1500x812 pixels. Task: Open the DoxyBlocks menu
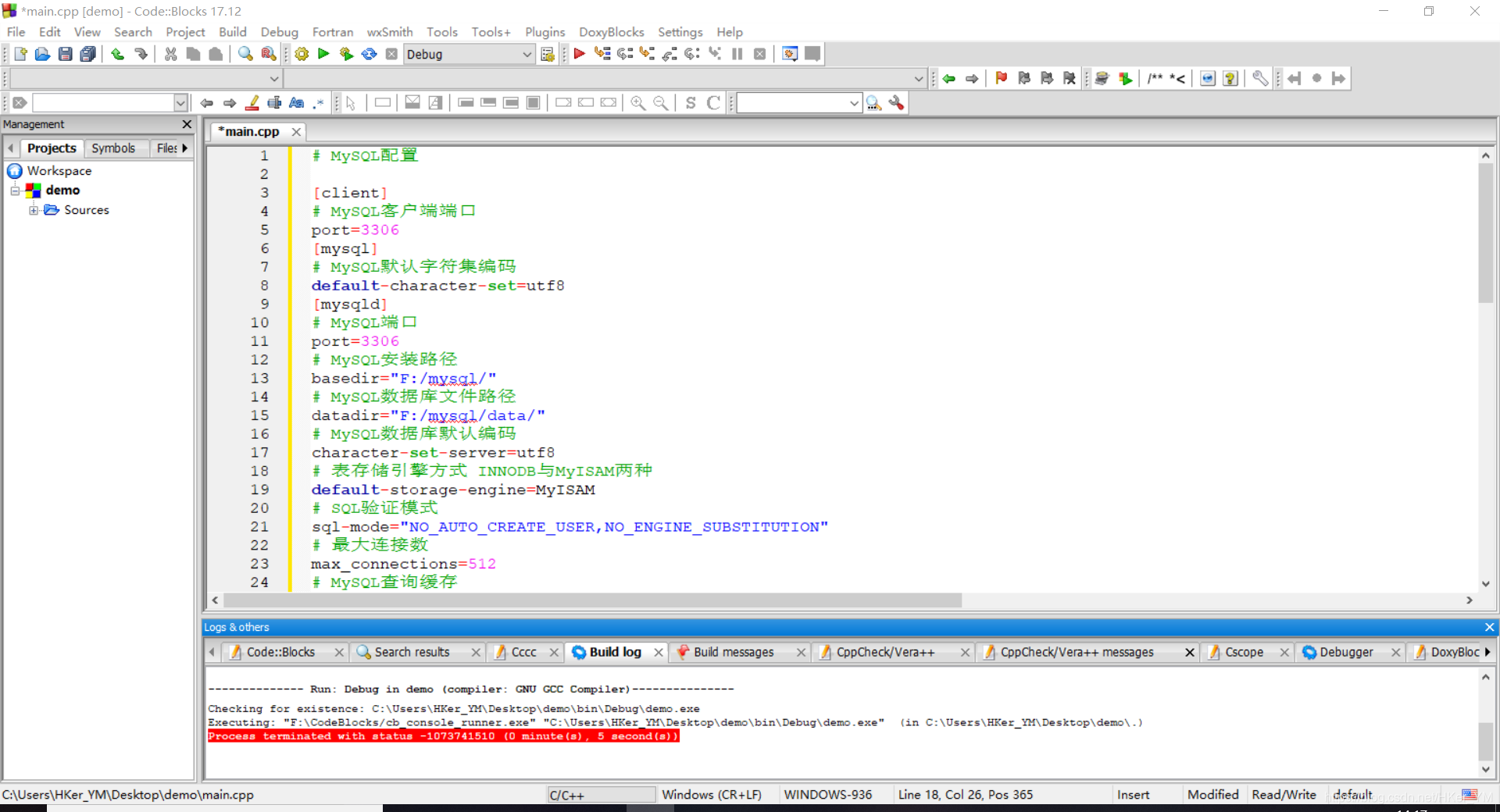(x=611, y=32)
